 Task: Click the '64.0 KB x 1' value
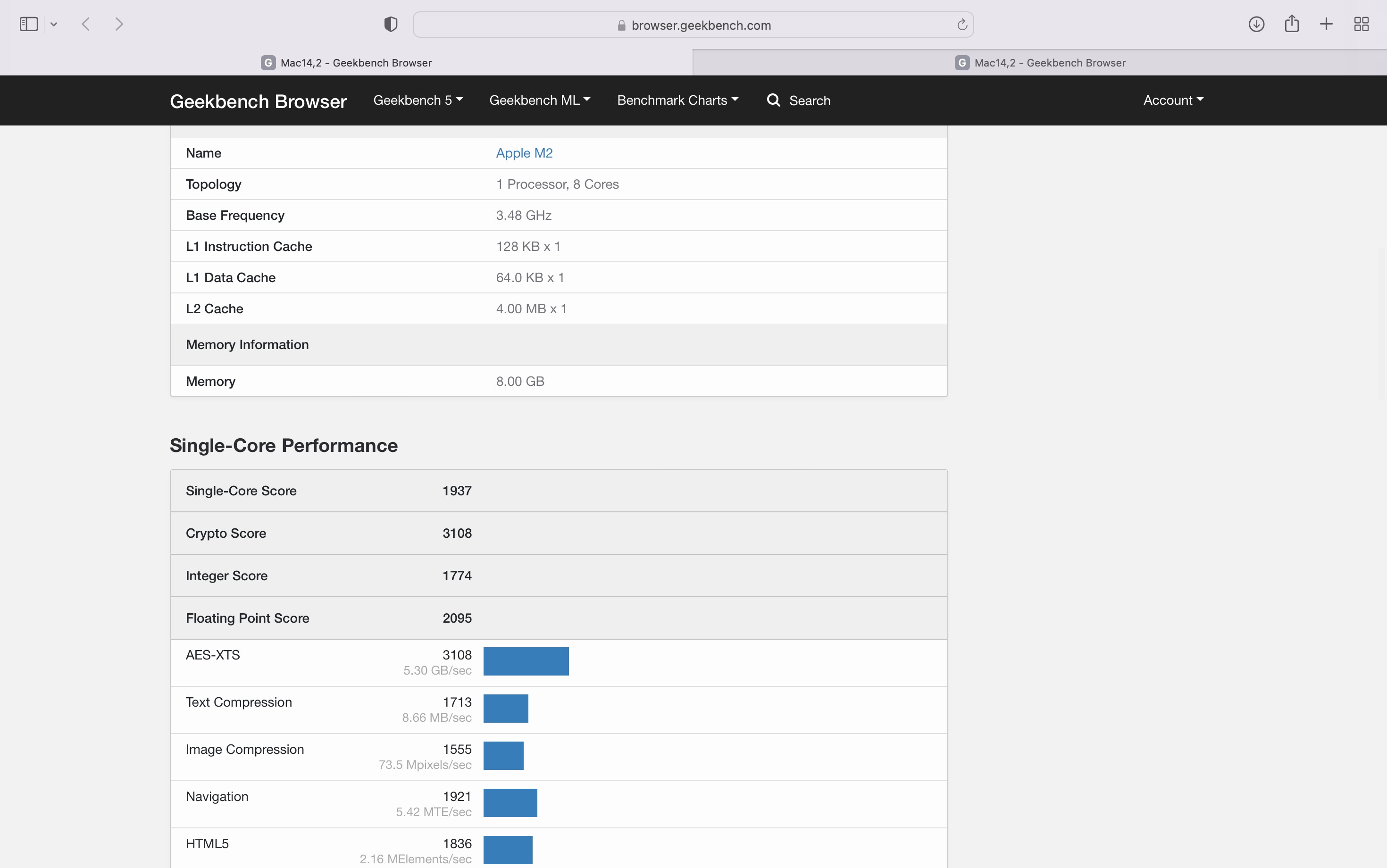(x=530, y=277)
